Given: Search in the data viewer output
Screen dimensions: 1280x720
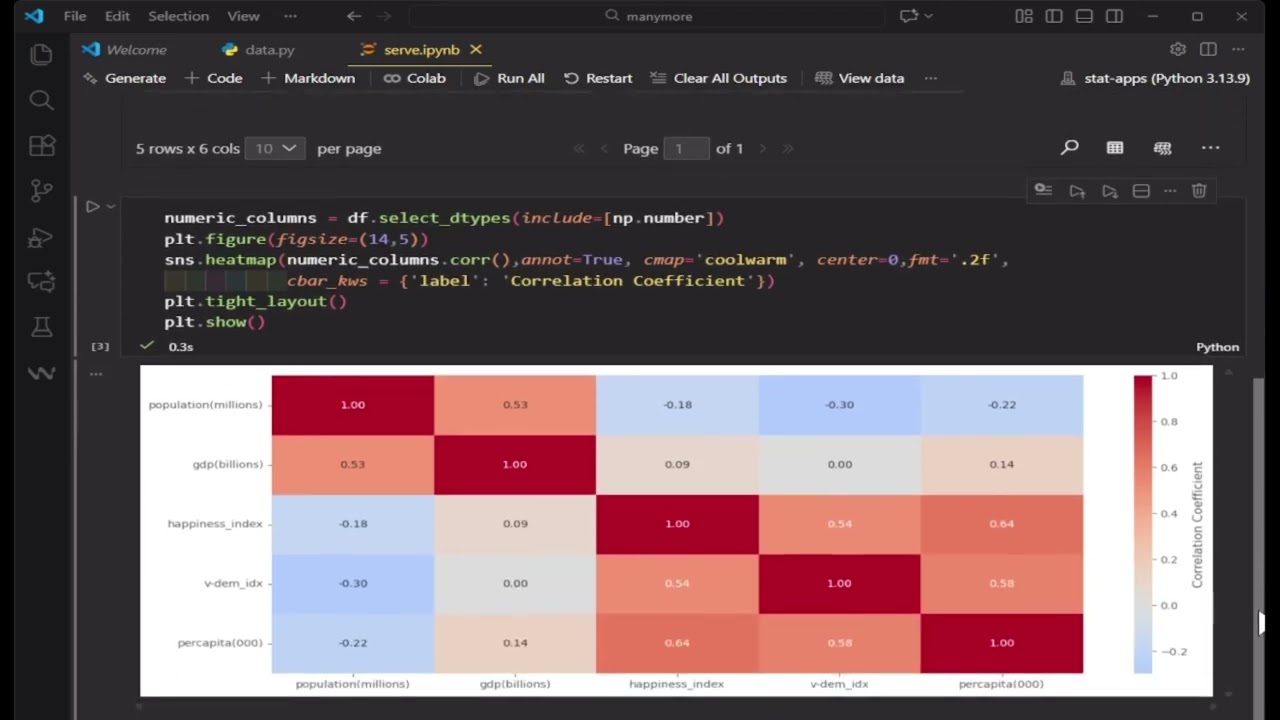Looking at the screenshot, I should 1070,148.
